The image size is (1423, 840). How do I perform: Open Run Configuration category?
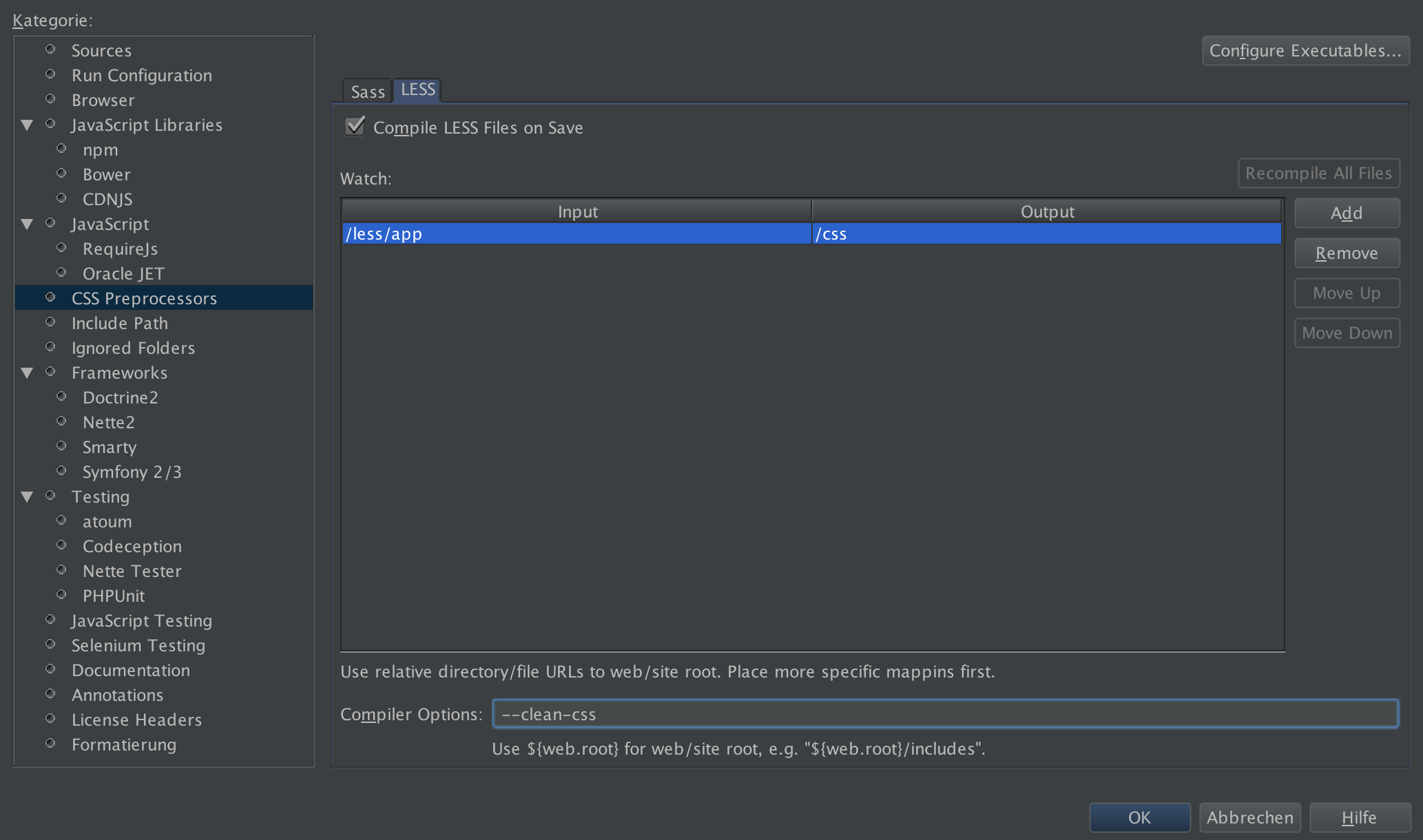[x=142, y=76]
